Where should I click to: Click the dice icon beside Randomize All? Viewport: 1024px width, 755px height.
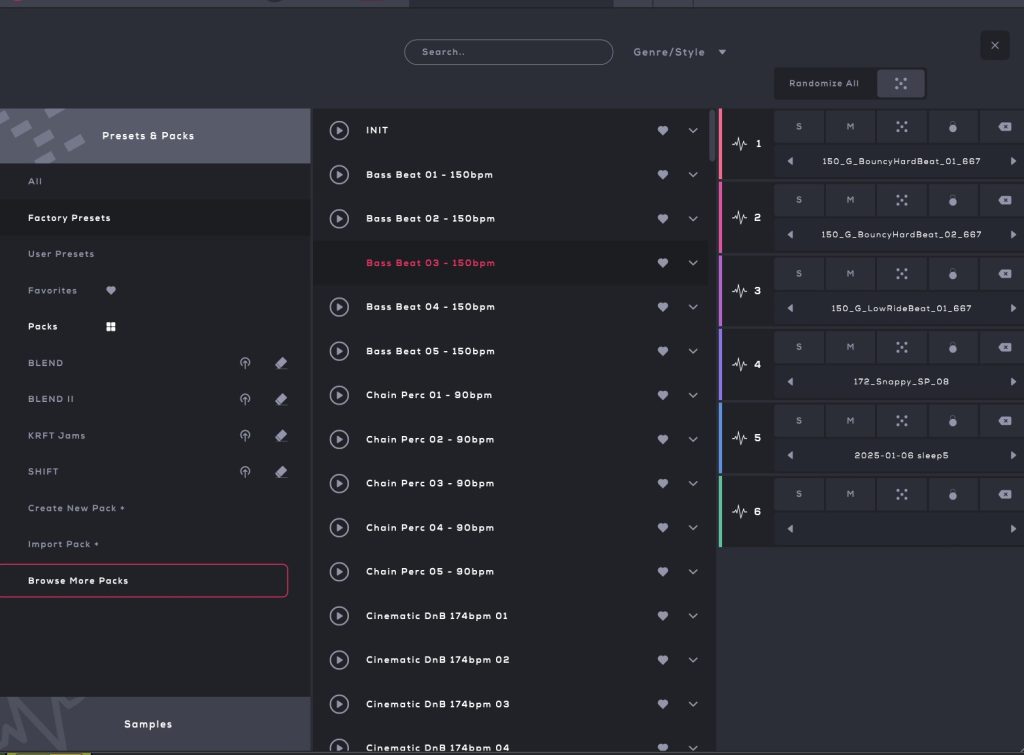pyautogui.click(x=901, y=84)
